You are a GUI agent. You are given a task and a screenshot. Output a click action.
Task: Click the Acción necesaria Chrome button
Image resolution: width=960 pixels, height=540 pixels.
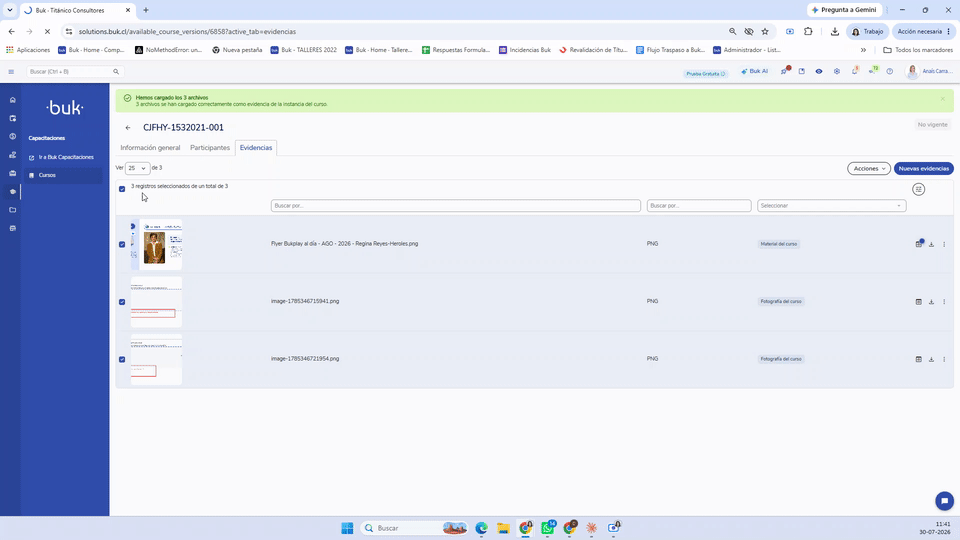click(923, 32)
